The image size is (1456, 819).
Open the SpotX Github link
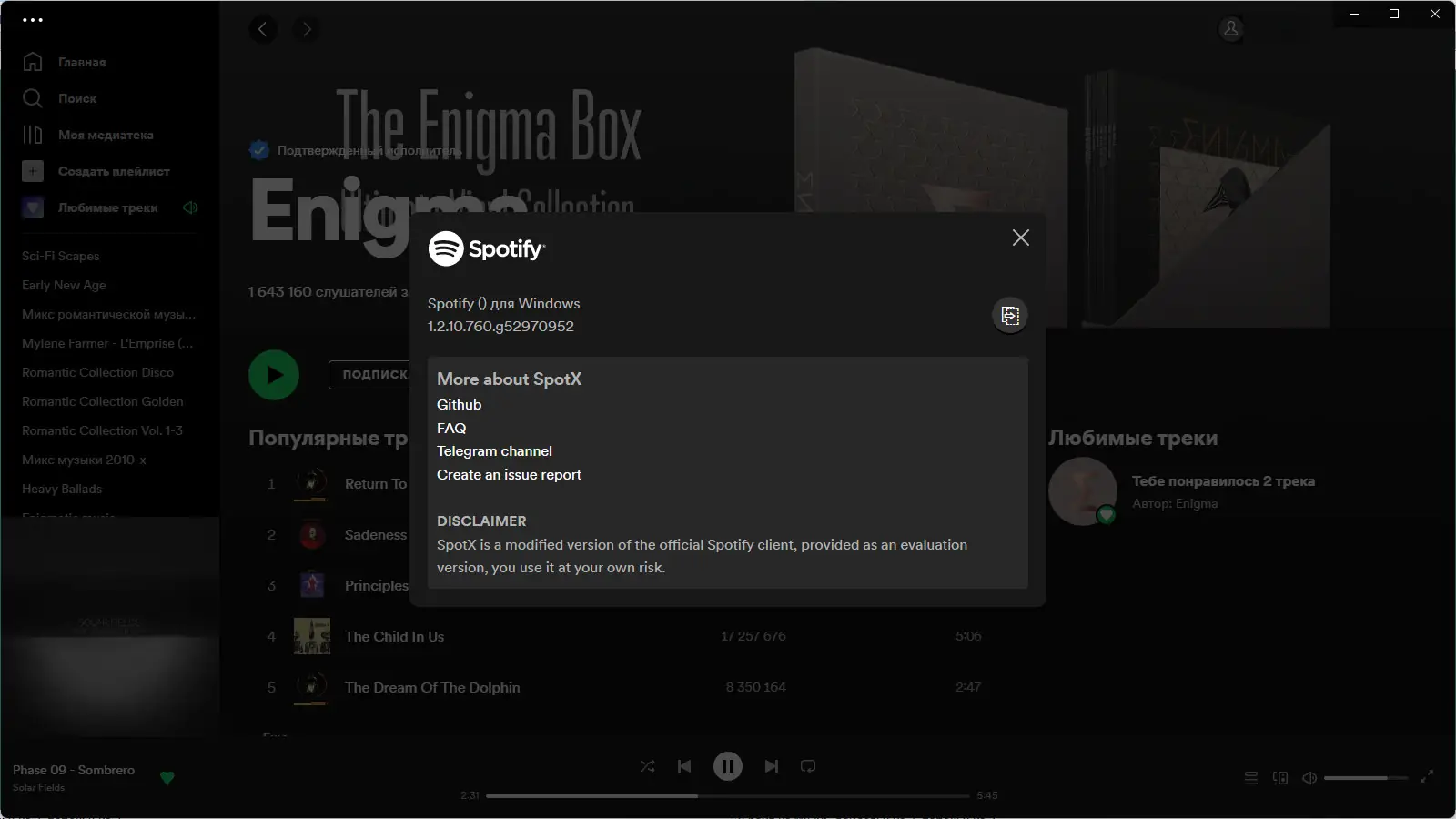pos(459,405)
